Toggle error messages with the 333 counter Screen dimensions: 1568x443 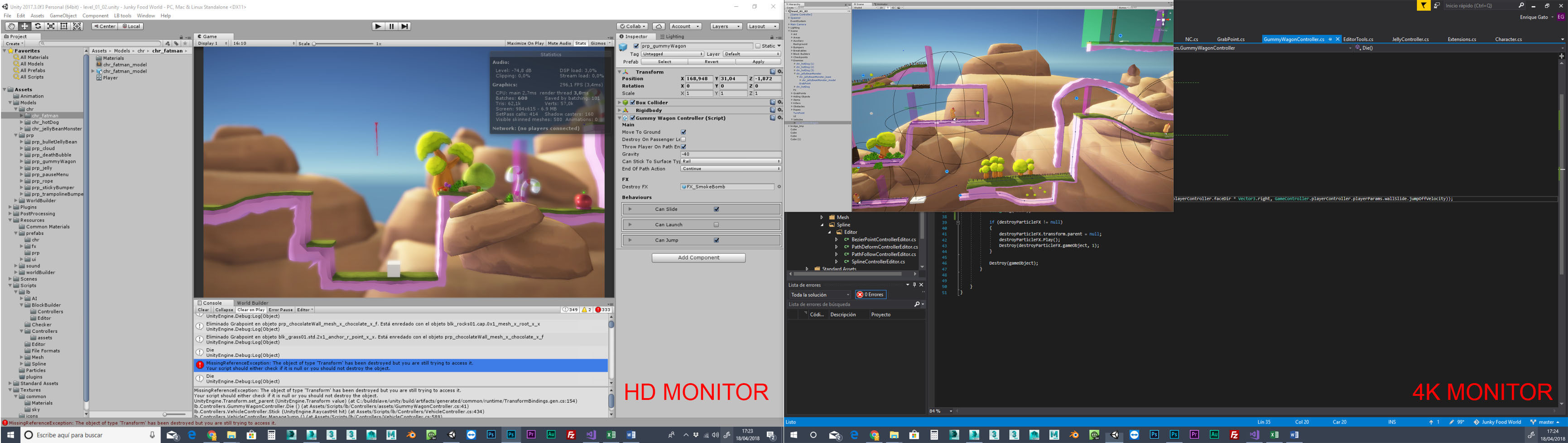point(603,310)
